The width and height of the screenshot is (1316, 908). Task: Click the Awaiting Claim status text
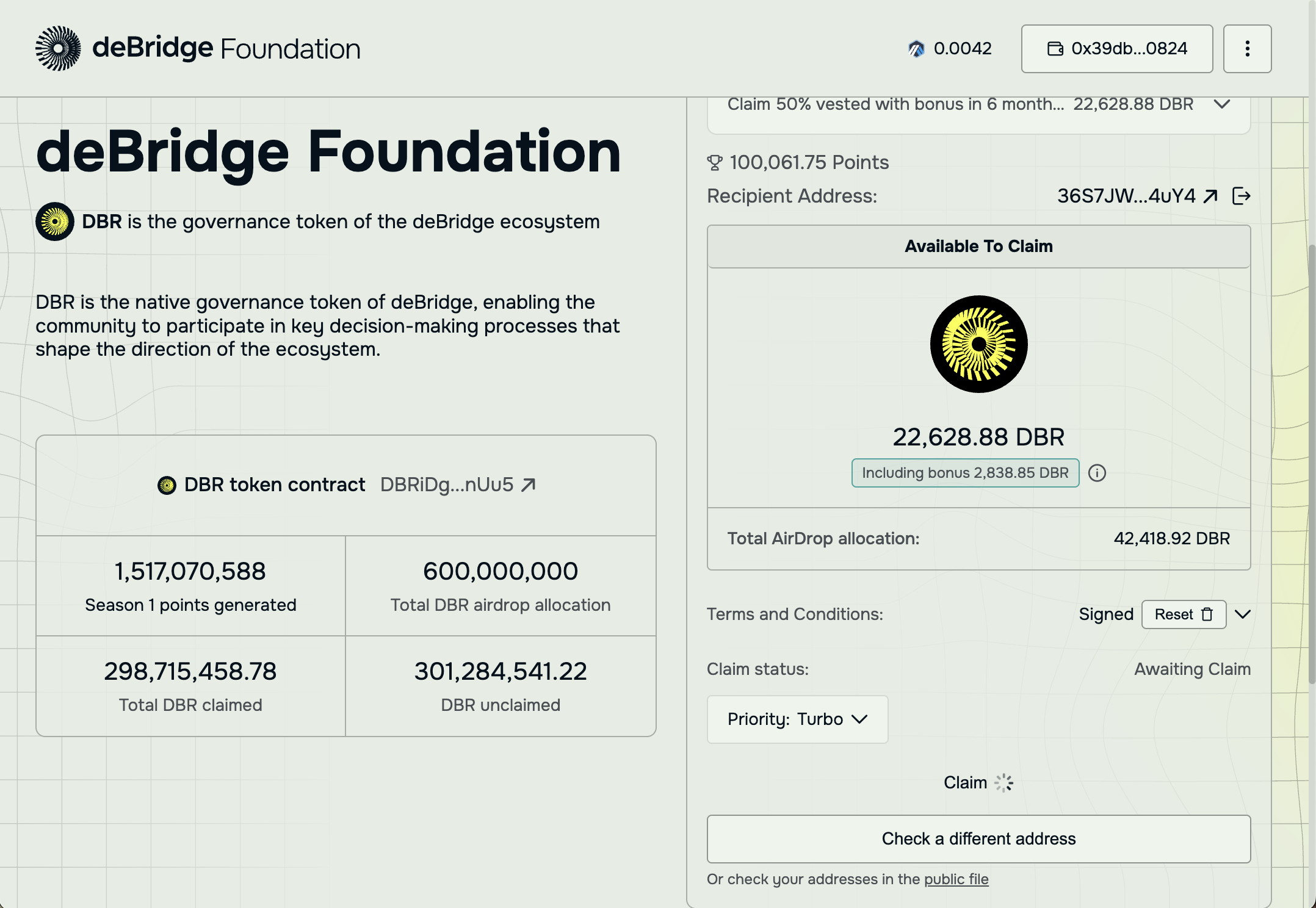coord(1192,669)
